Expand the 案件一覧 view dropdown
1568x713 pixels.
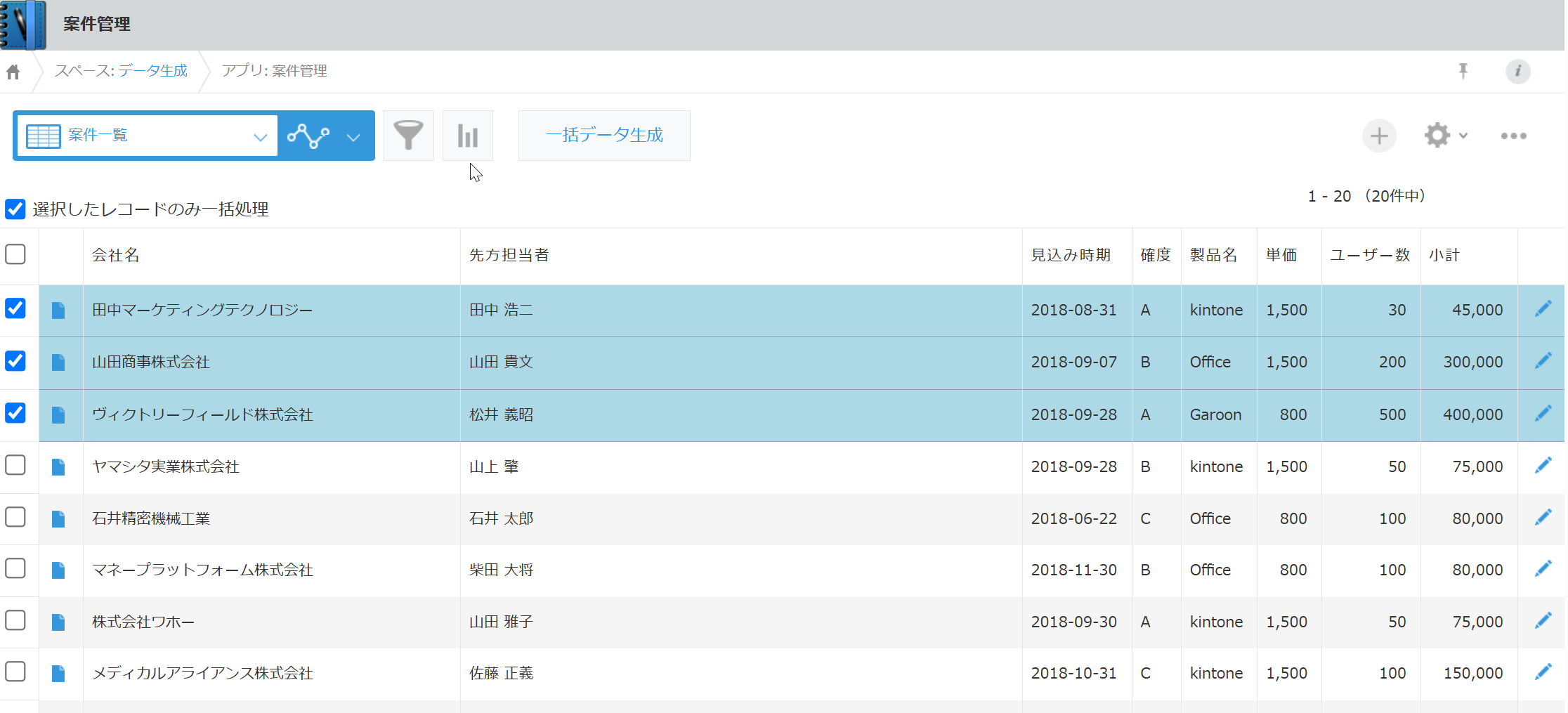pyautogui.click(x=259, y=136)
